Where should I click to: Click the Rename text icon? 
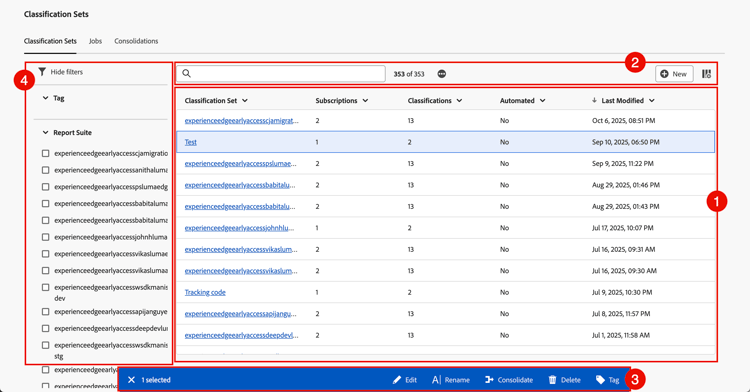coord(436,380)
